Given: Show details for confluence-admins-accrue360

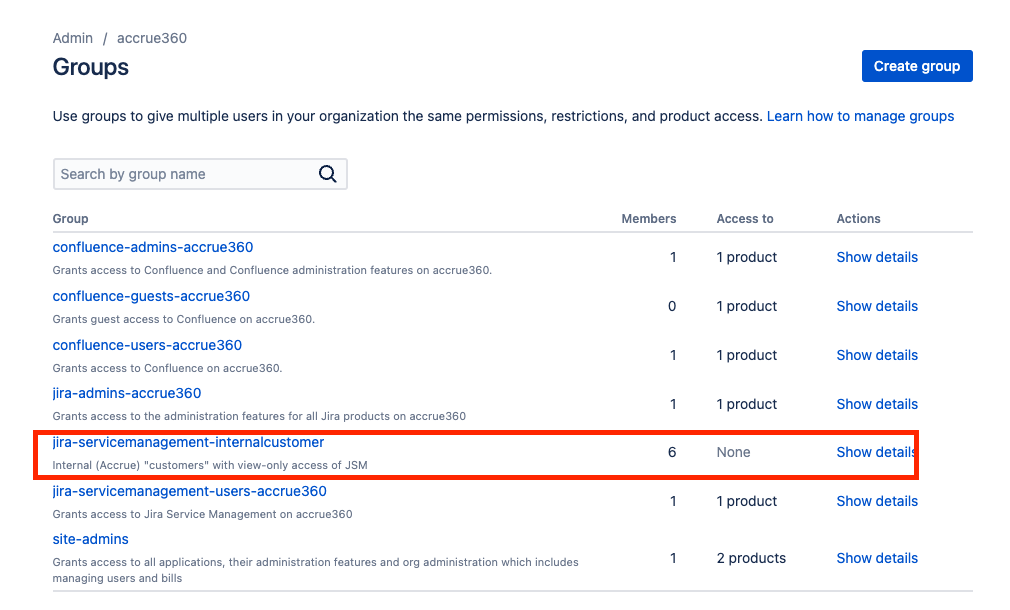Looking at the screenshot, I should (877, 257).
